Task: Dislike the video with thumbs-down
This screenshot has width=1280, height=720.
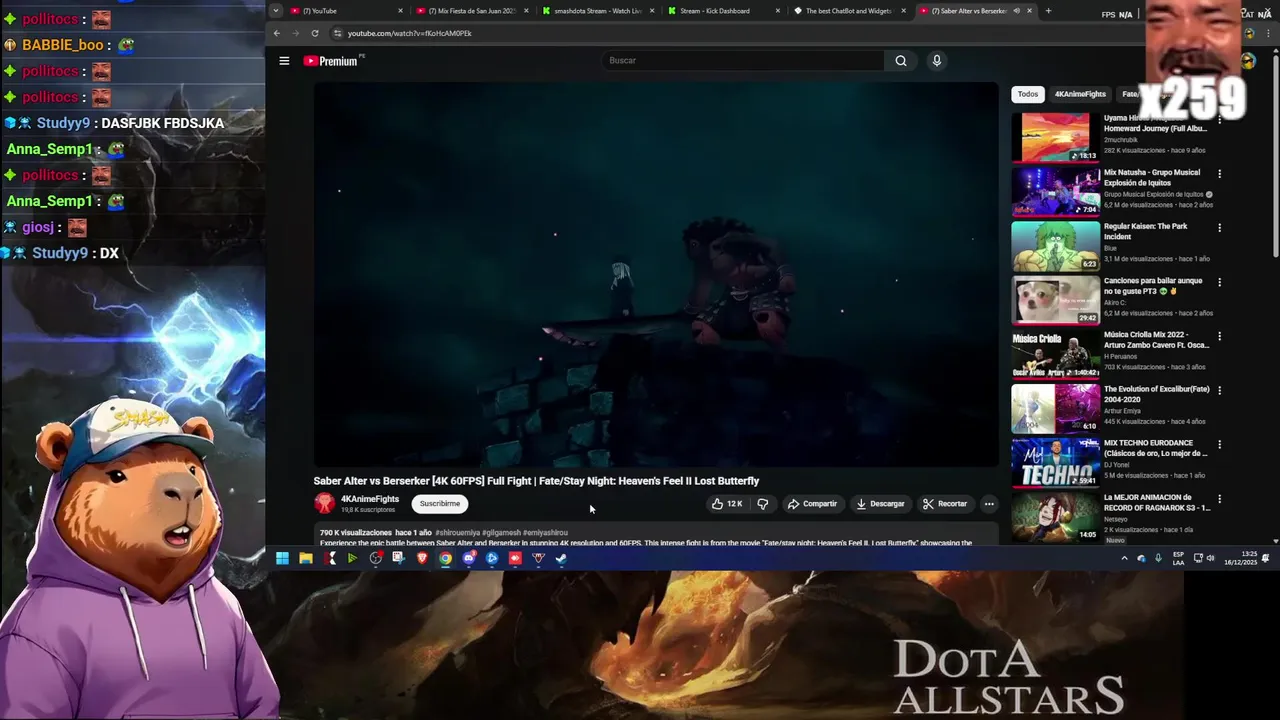Action: pos(763,504)
